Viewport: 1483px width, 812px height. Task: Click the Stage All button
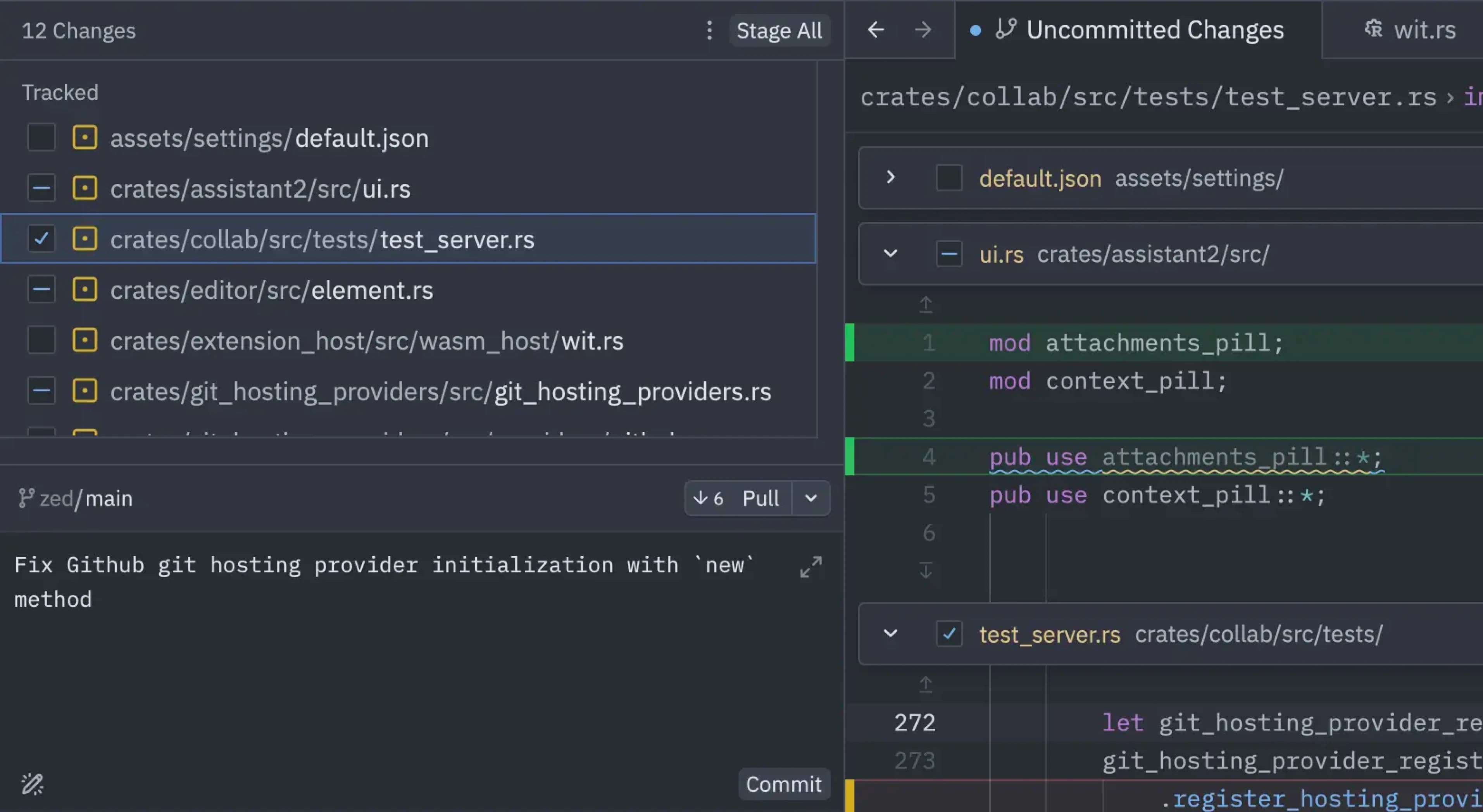coord(779,29)
